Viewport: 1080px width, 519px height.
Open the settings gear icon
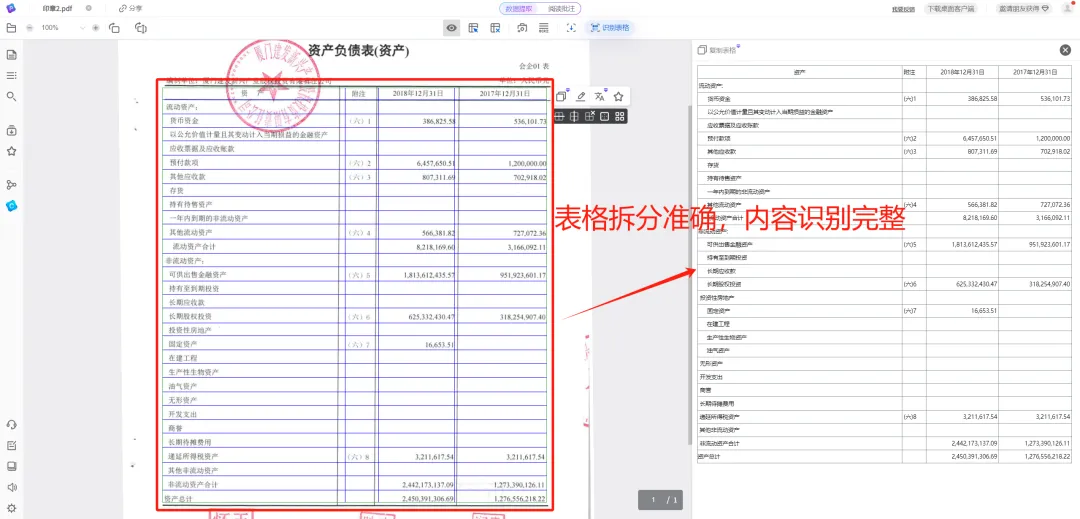click(11, 508)
